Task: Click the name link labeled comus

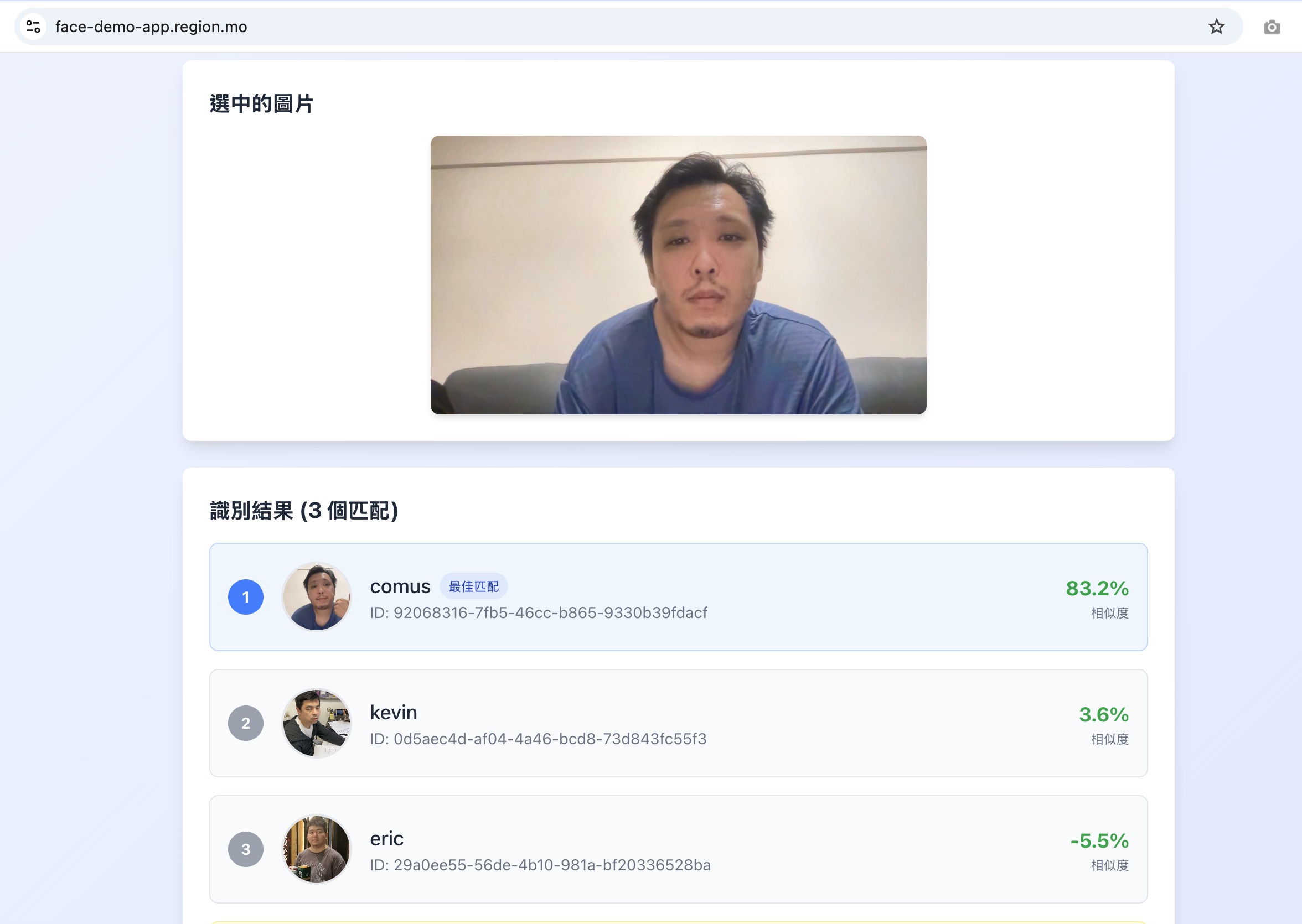Action: point(400,586)
